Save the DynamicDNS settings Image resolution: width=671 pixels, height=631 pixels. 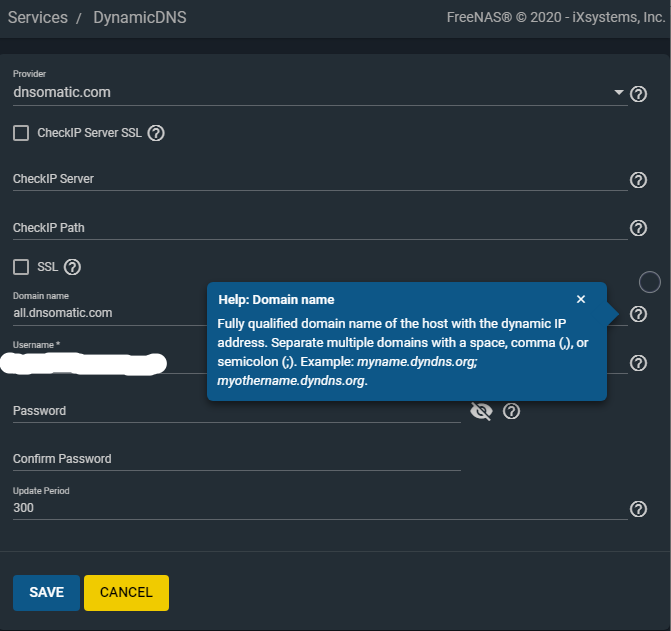(46, 592)
